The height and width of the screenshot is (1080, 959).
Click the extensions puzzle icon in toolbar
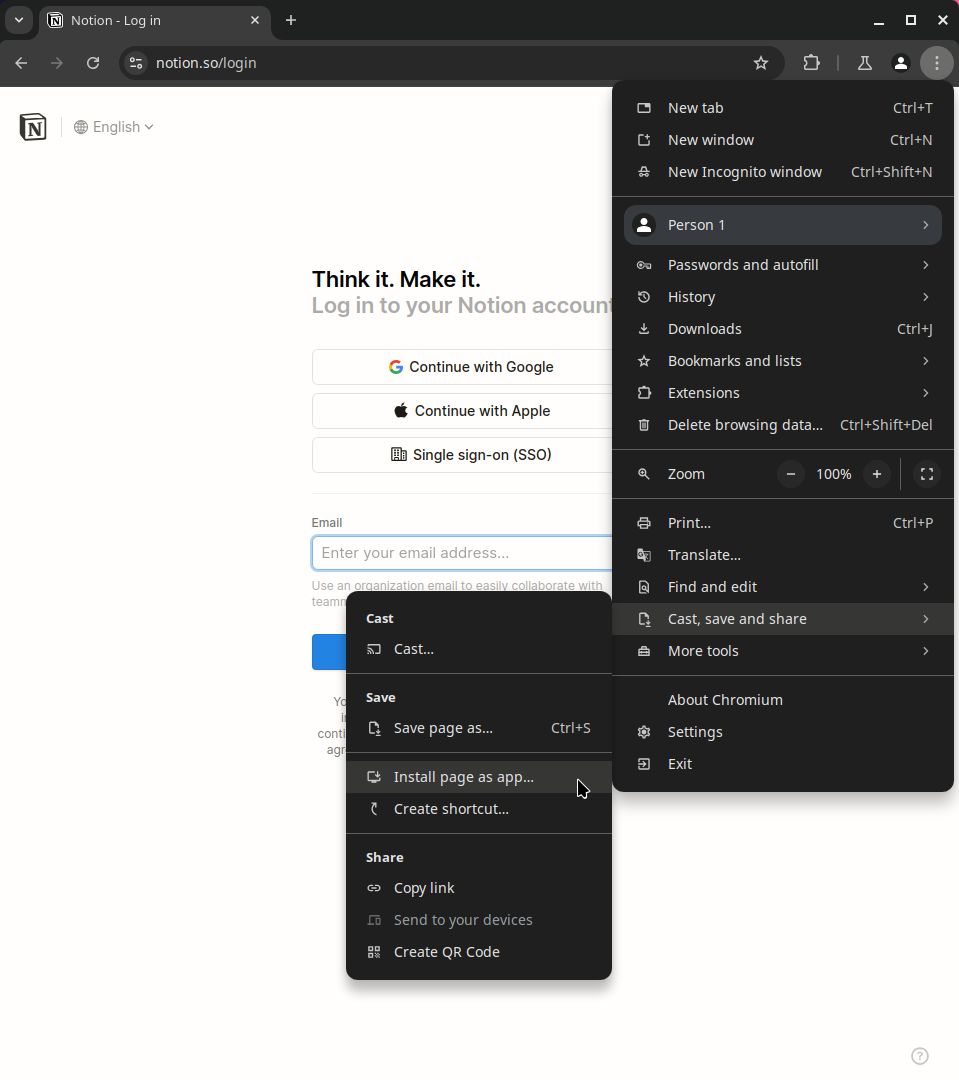(812, 62)
